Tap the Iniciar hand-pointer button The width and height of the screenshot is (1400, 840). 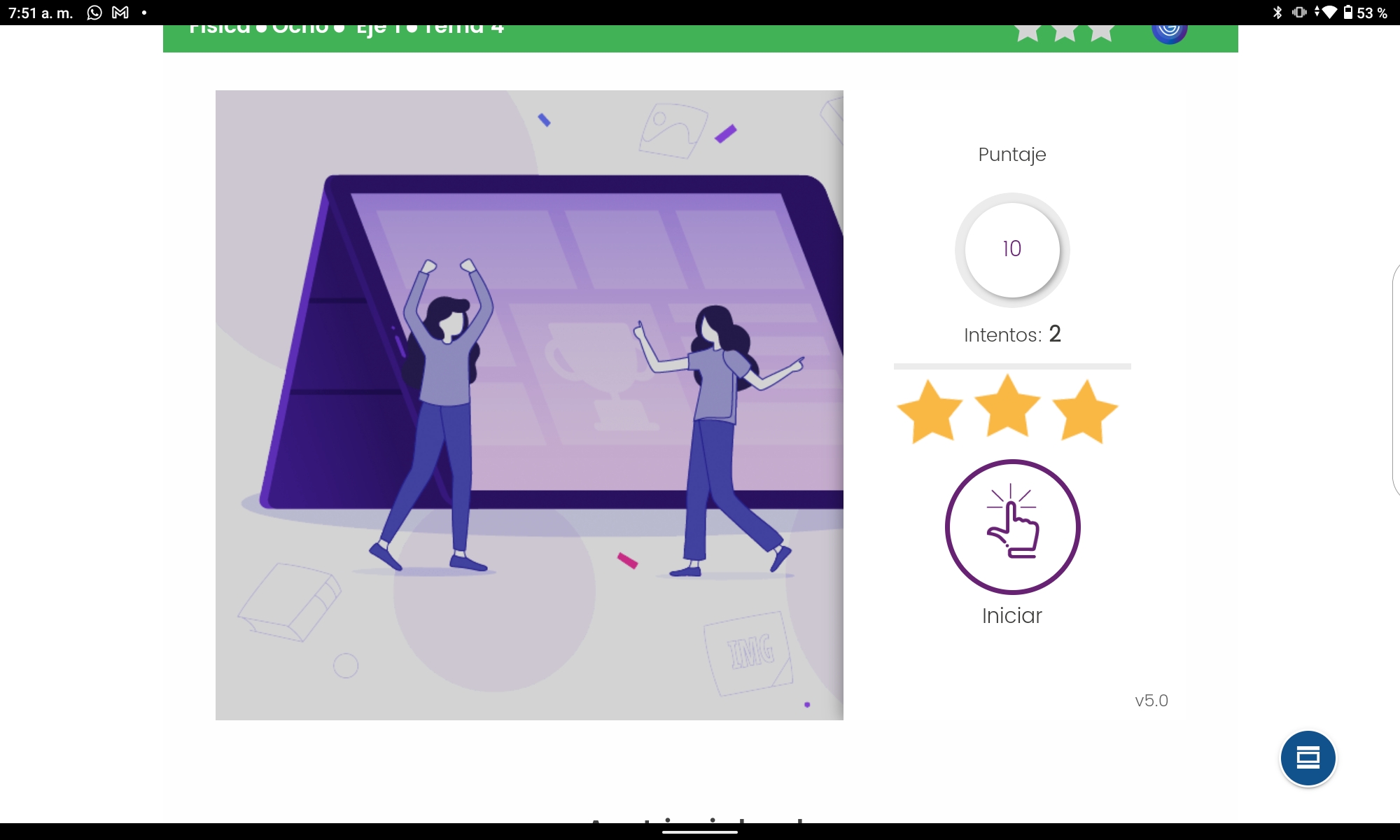(x=1012, y=526)
